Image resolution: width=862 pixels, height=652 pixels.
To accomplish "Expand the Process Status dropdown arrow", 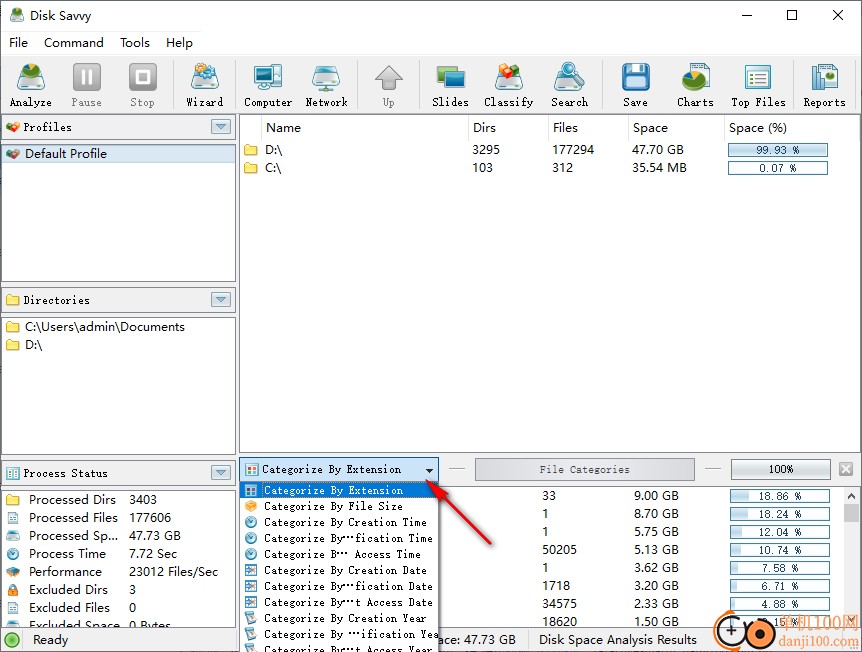I will (x=221, y=472).
